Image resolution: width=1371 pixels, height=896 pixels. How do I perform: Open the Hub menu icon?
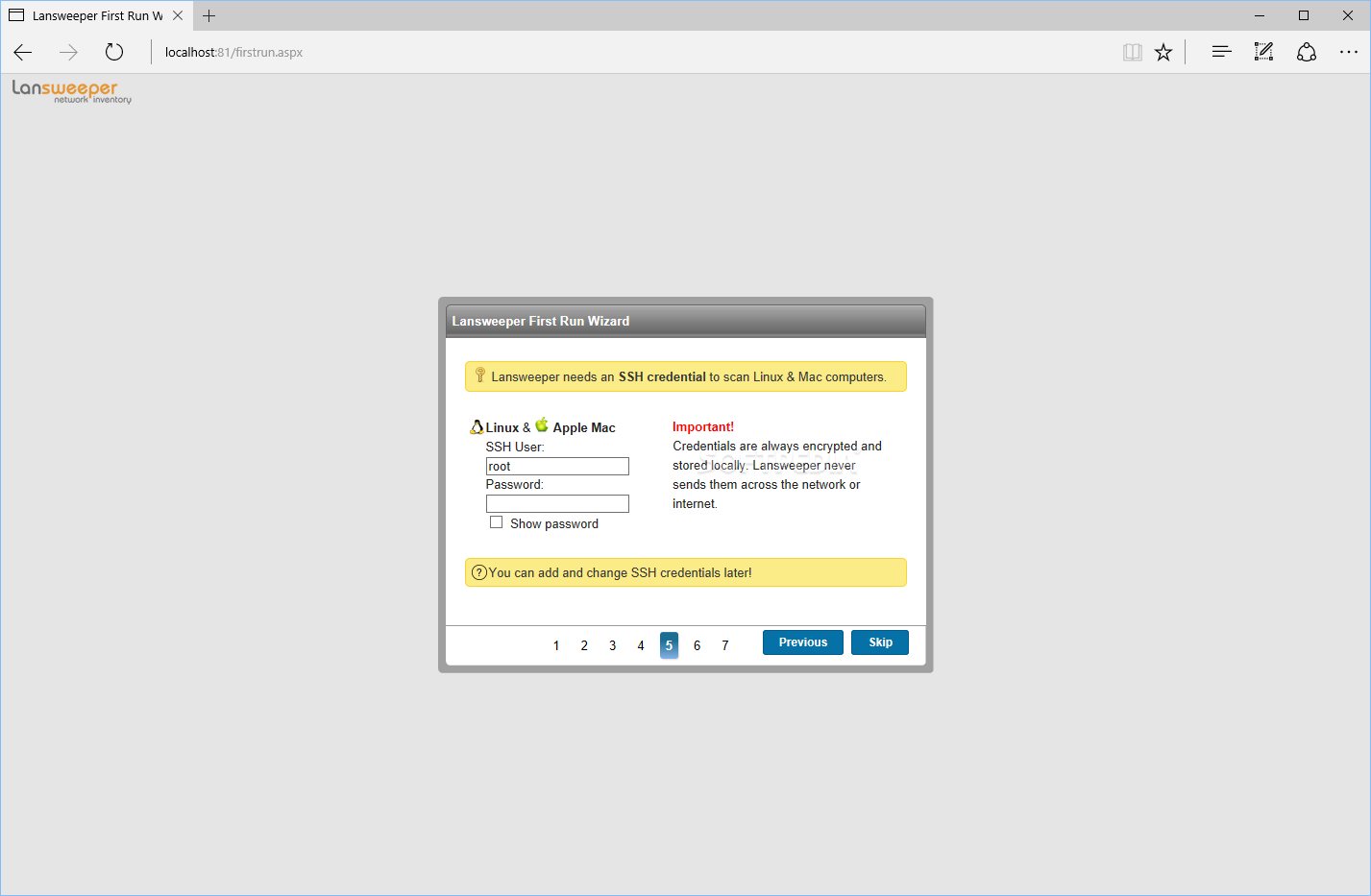pyautogui.click(x=1221, y=52)
